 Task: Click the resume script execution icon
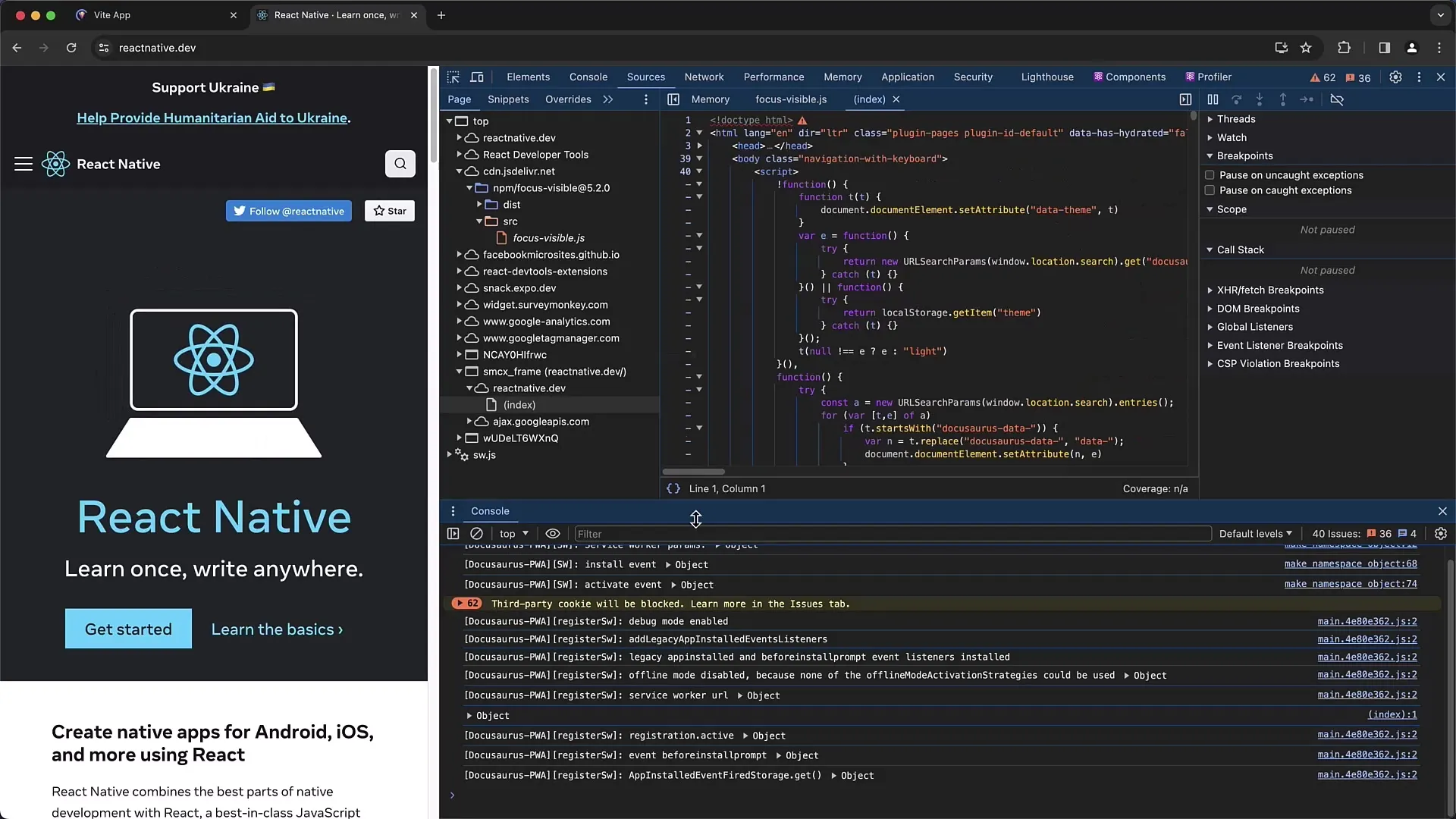(x=1213, y=99)
